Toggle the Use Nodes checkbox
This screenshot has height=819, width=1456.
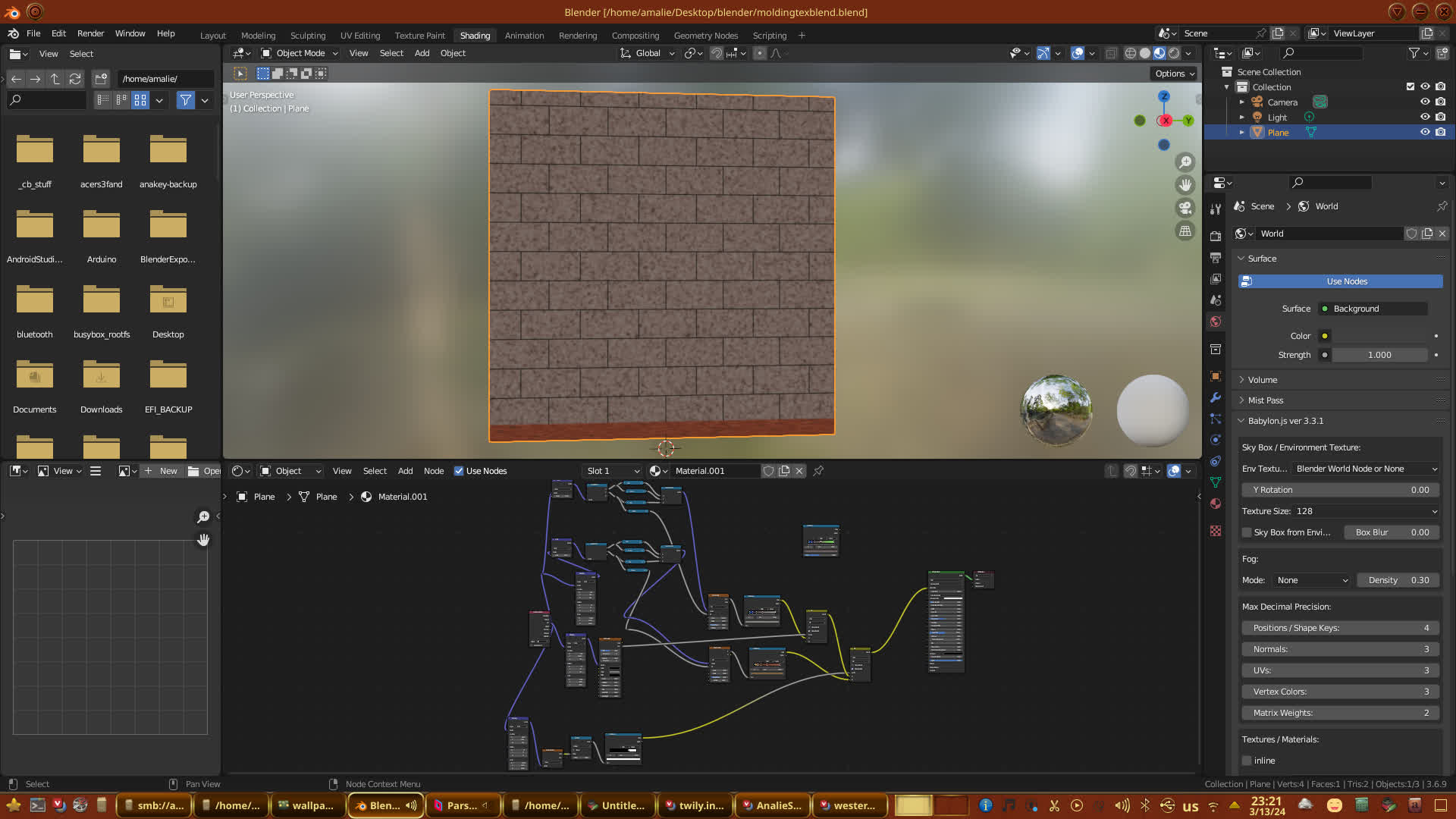pos(459,471)
